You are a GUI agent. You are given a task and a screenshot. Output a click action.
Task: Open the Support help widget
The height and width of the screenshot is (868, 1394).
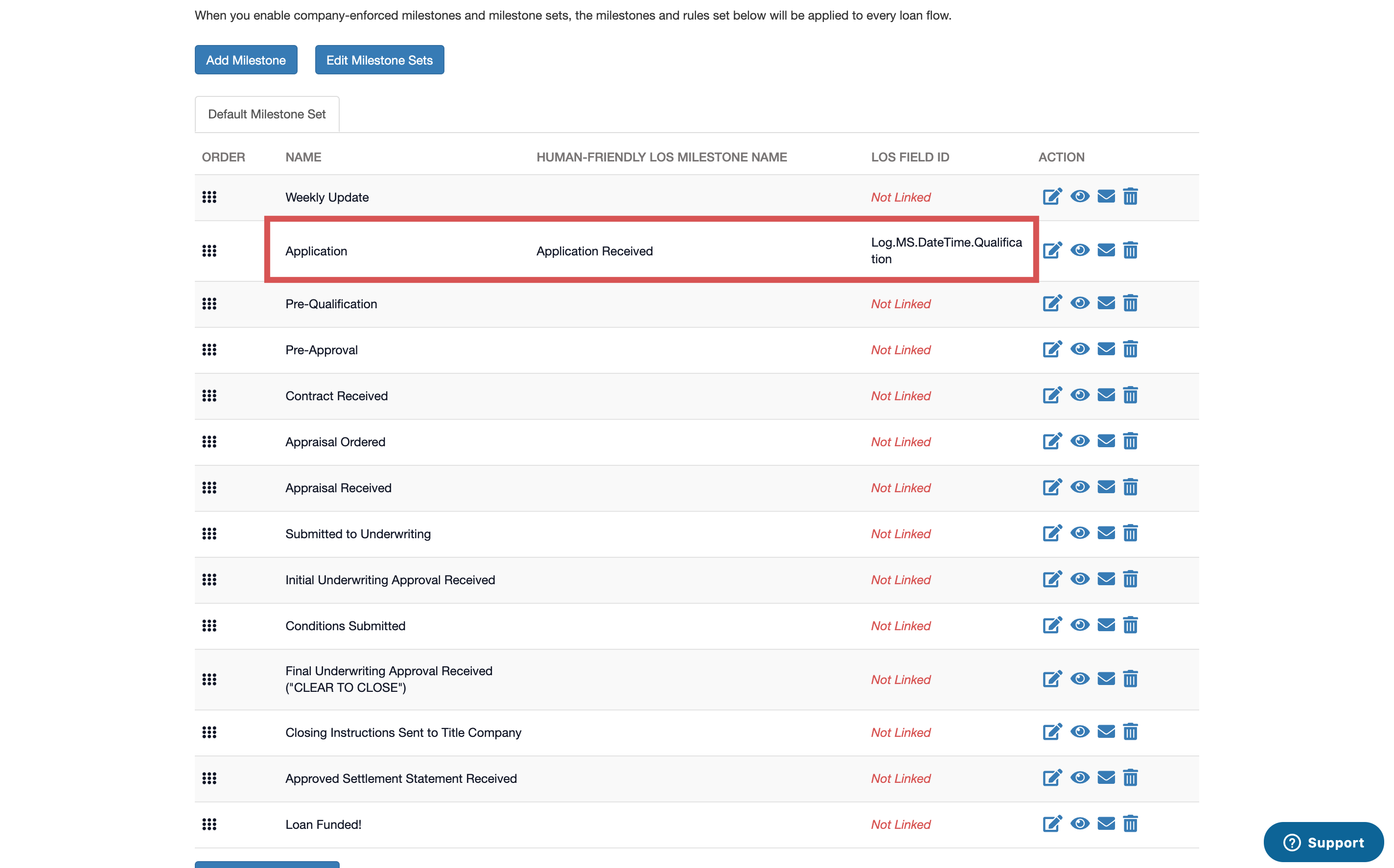coord(1324,842)
